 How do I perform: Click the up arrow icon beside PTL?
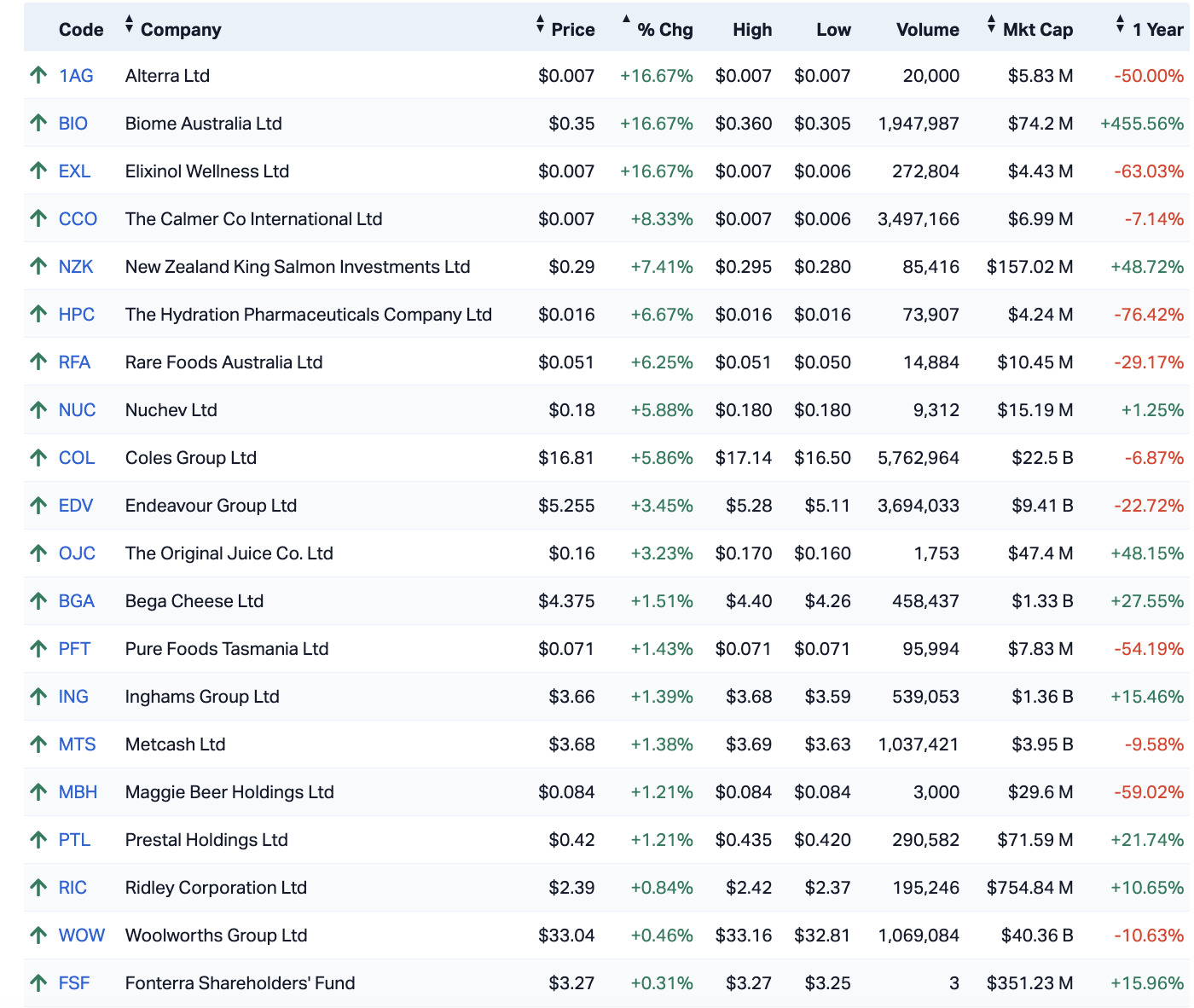coord(38,839)
